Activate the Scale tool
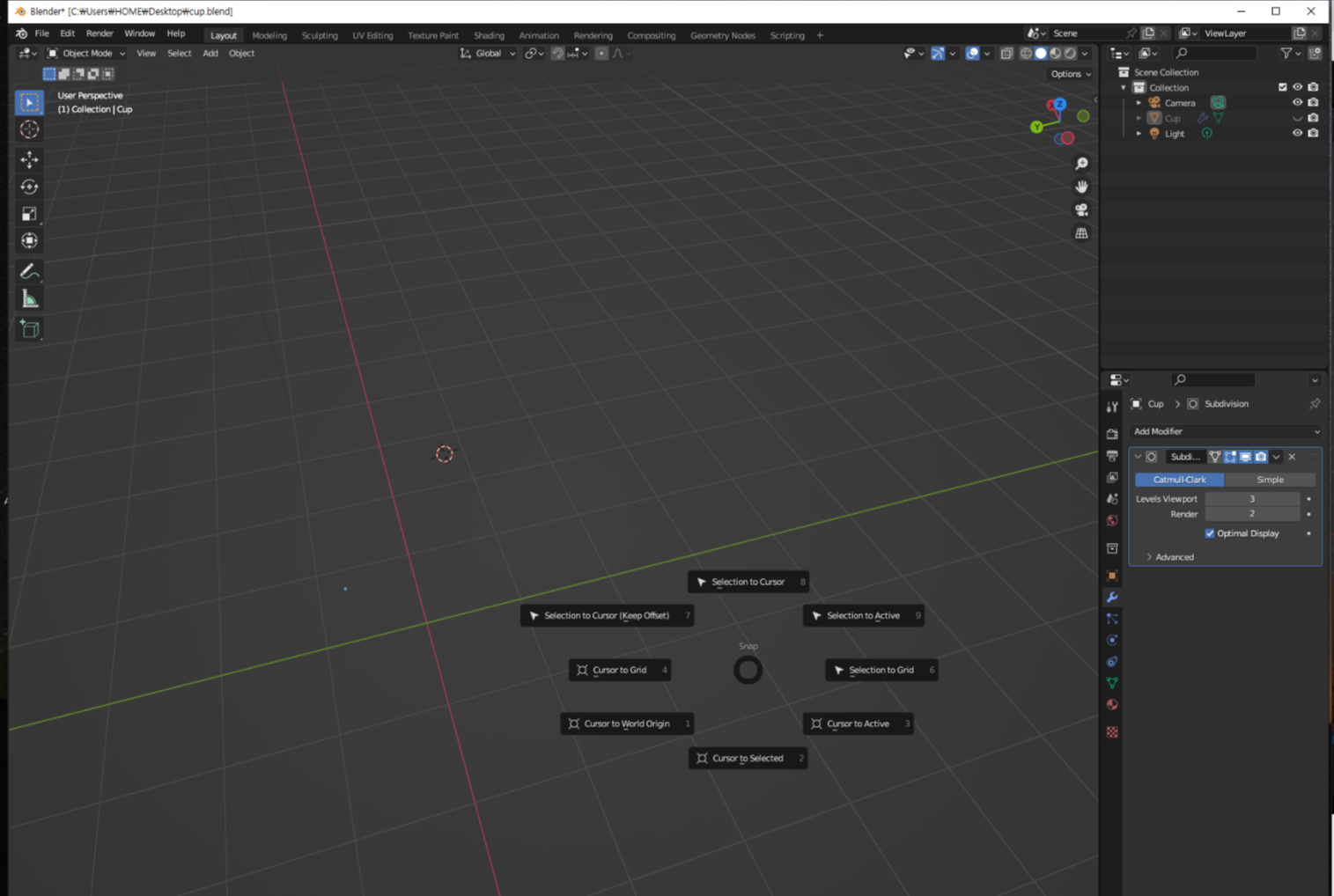Image resolution: width=1334 pixels, height=896 pixels. pyautogui.click(x=29, y=214)
